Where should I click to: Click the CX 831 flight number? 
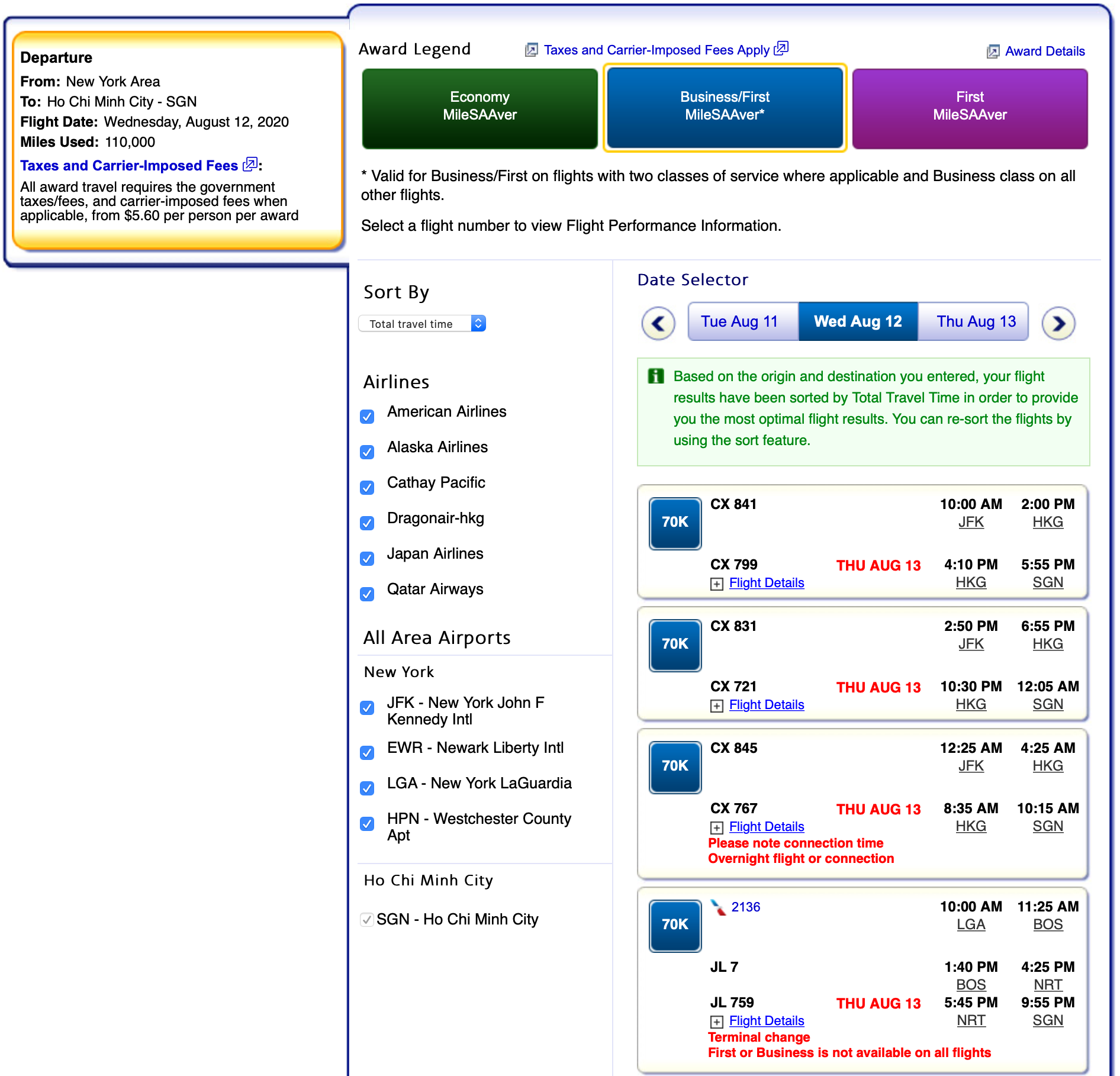click(733, 626)
